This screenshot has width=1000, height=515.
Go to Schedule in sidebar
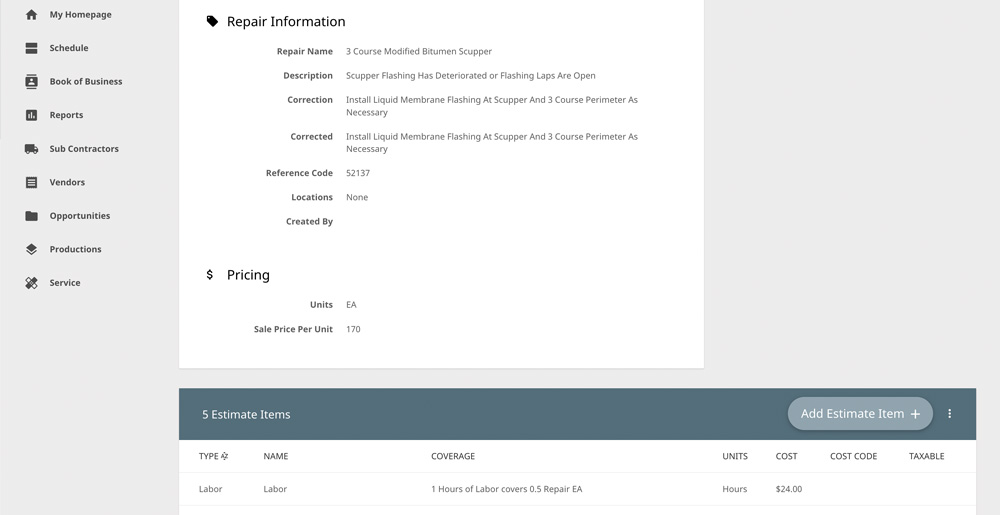pos(69,48)
